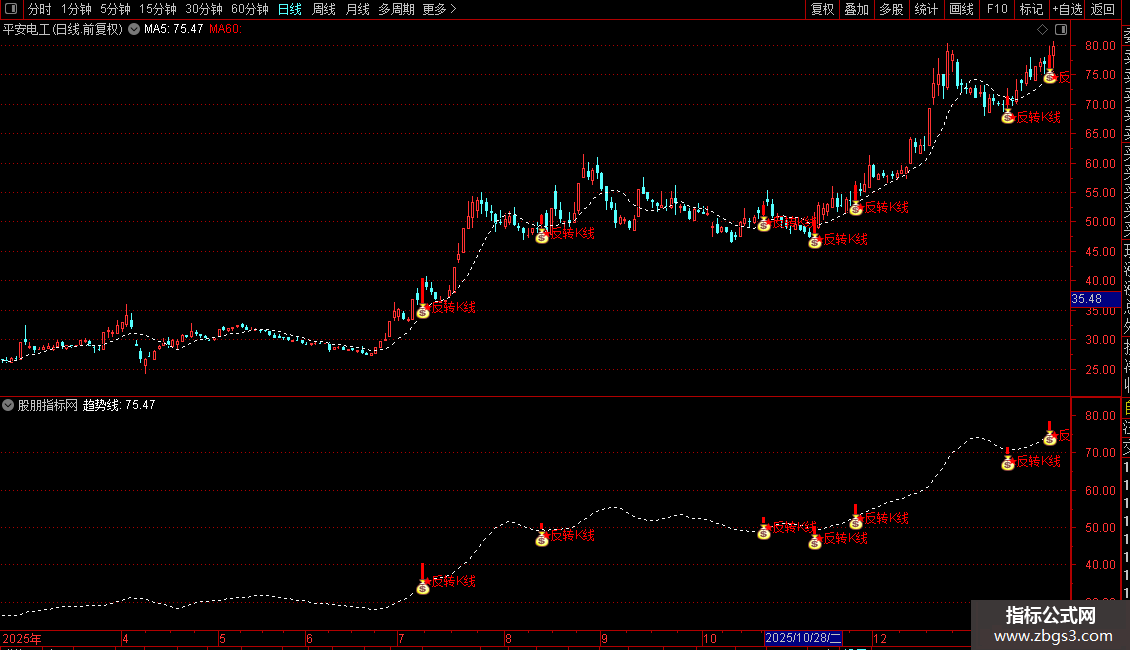This screenshot has width=1130, height=650.
Task: Click the 股朋指标网 indicator name
Action: point(48,405)
